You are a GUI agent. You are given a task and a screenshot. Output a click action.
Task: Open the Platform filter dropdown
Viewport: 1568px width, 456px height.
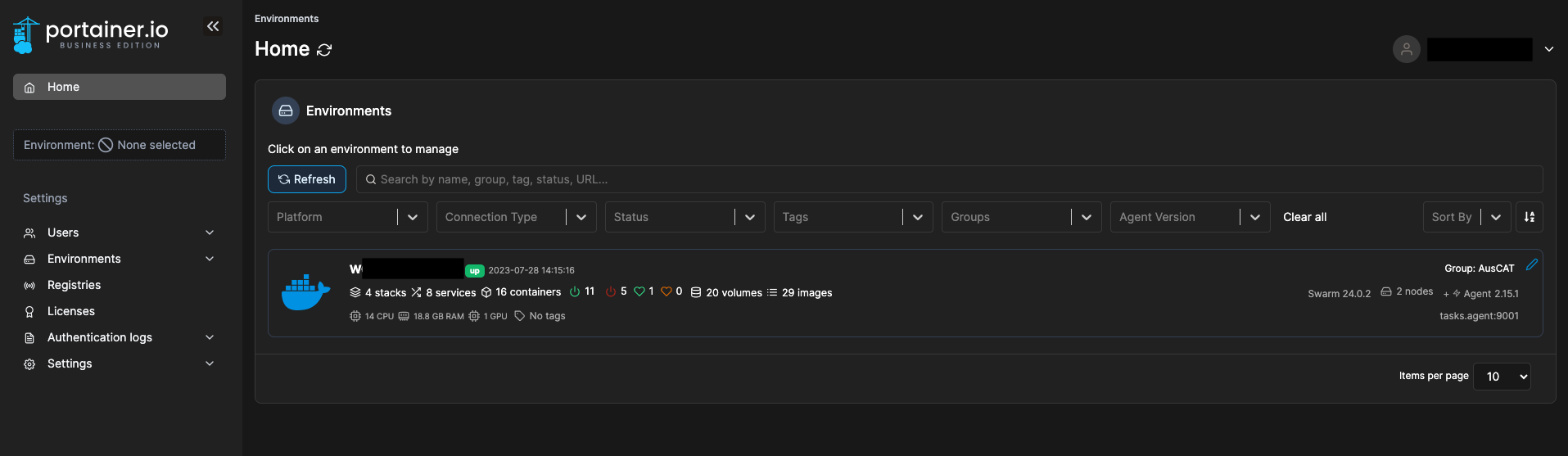[x=347, y=217]
